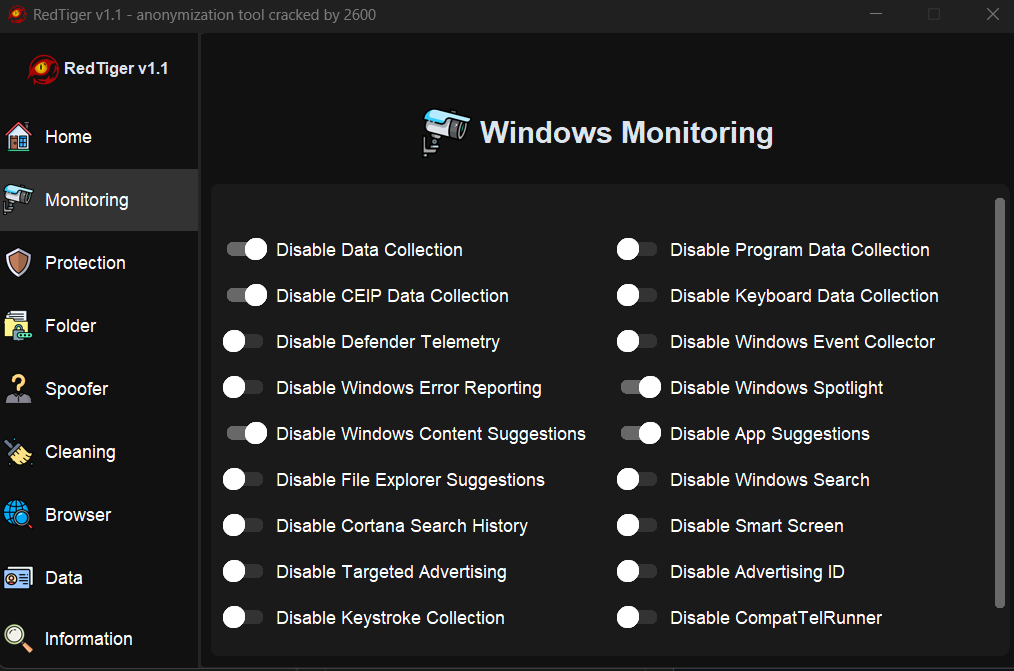
Task: Turn off Disable Windows Spotlight toggle
Action: point(641,387)
